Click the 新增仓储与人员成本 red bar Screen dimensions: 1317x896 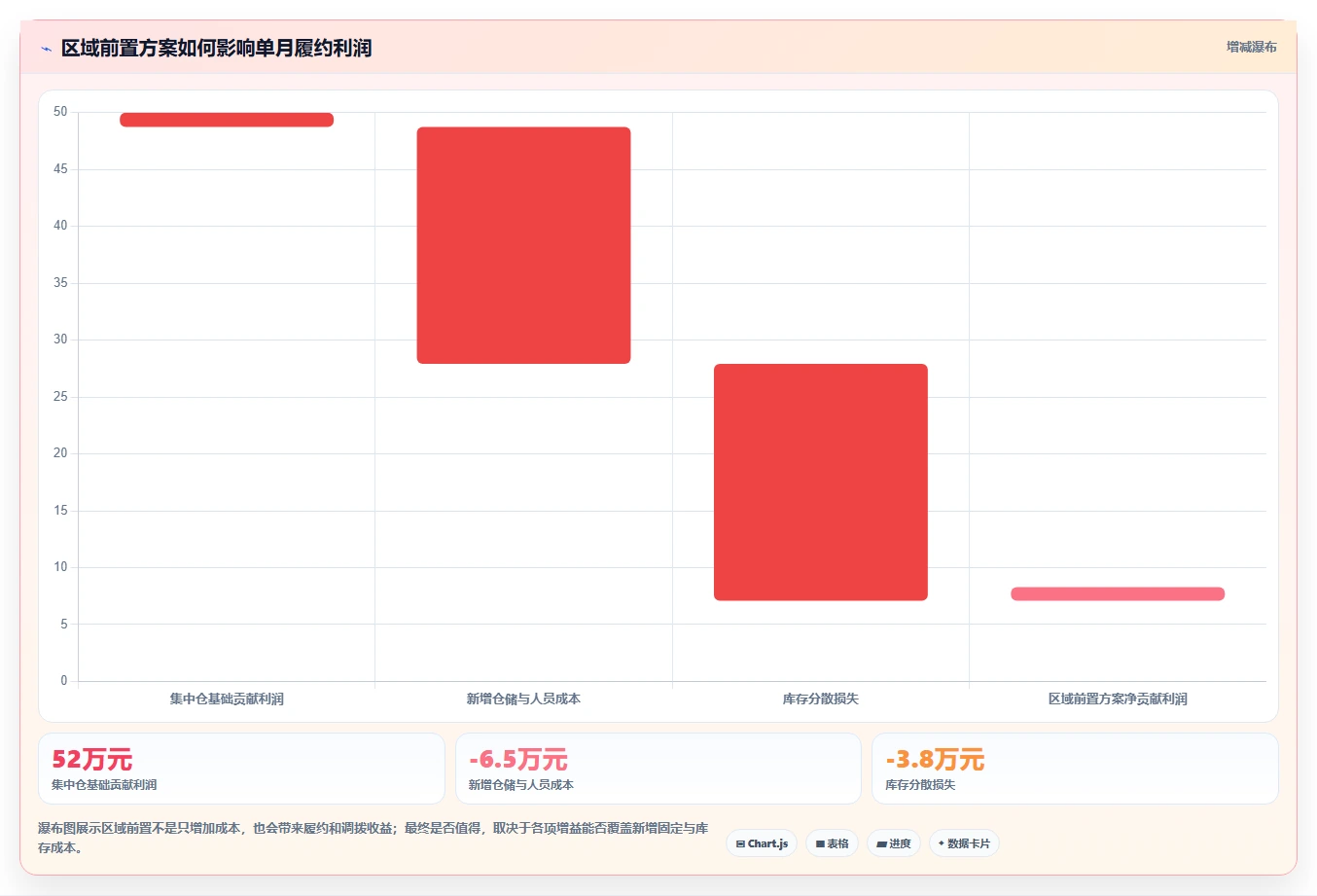(523, 245)
